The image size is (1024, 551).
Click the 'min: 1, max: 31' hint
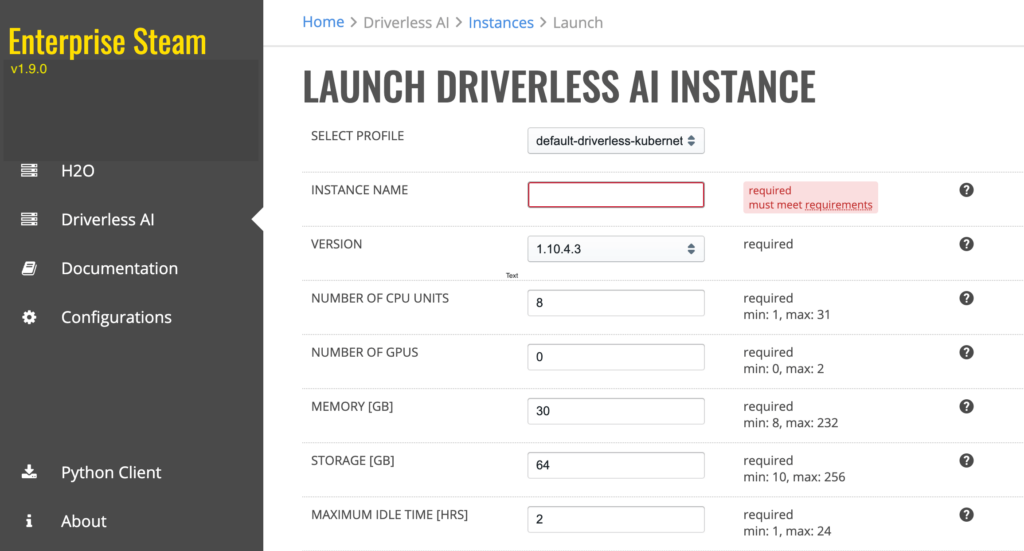pos(787,315)
